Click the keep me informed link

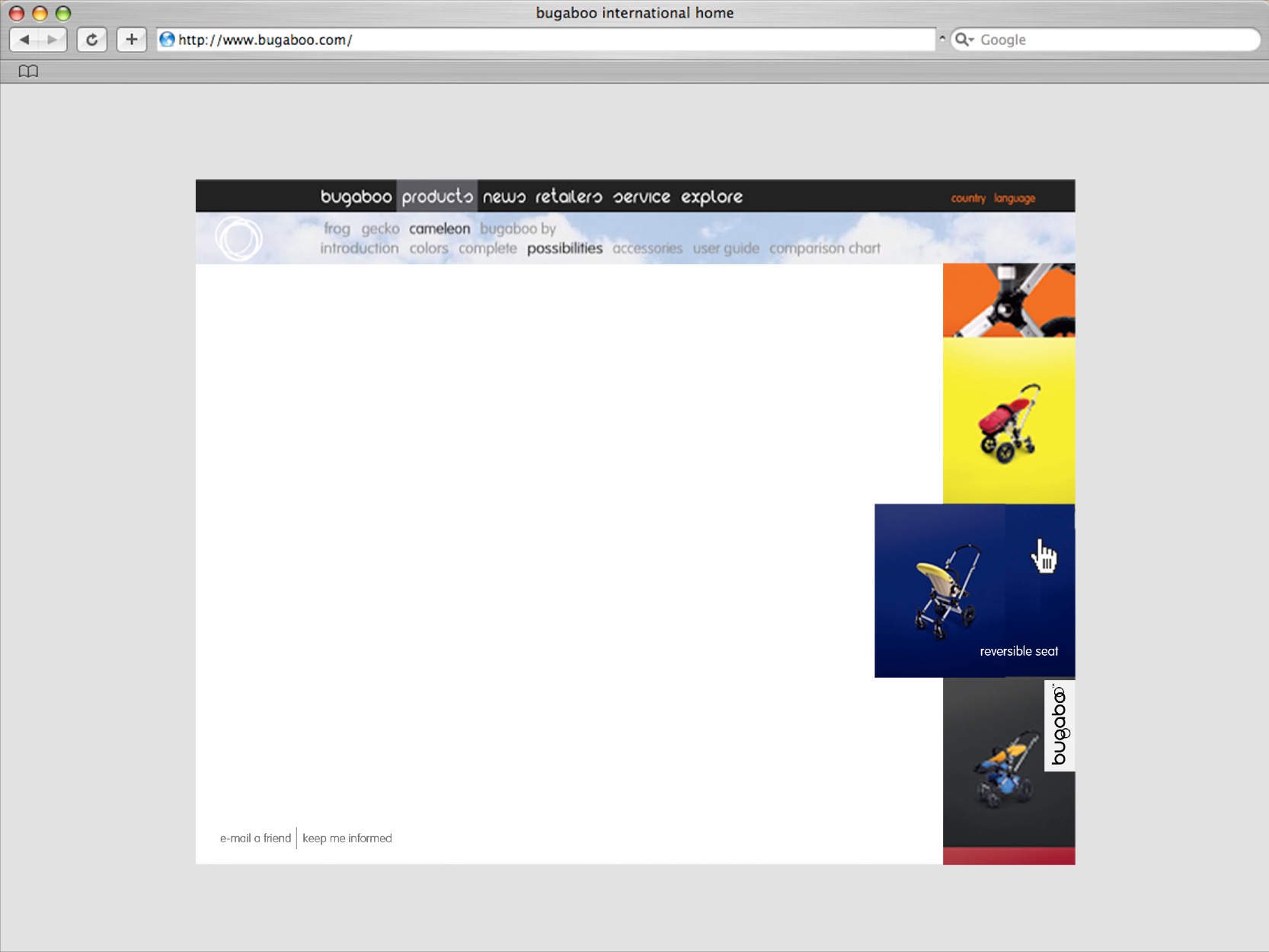click(347, 838)
